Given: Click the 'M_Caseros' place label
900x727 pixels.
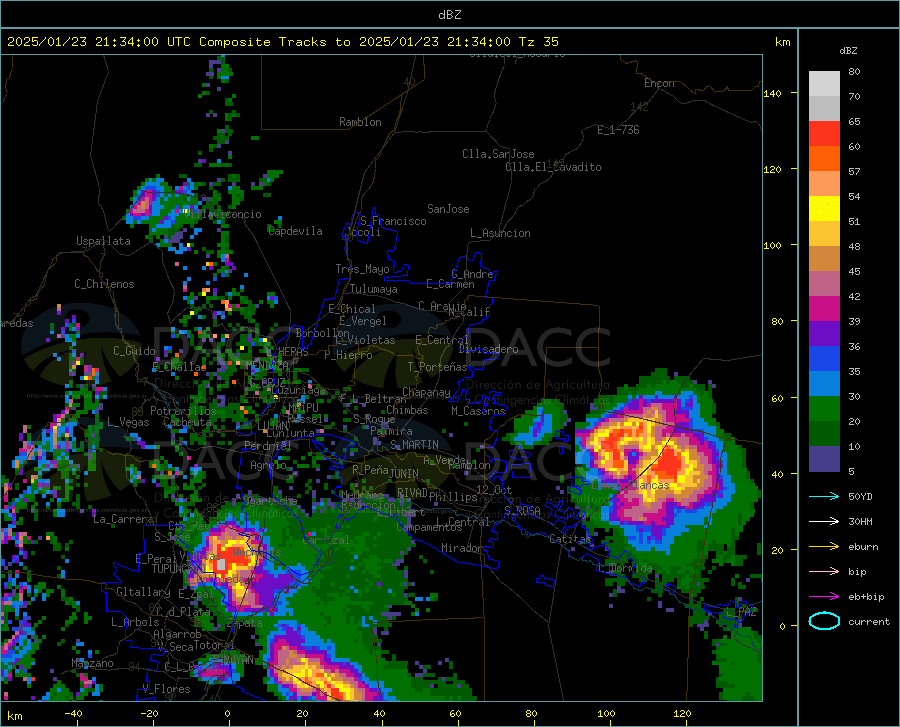Looking at the screenshot, I should pos(478,411).
